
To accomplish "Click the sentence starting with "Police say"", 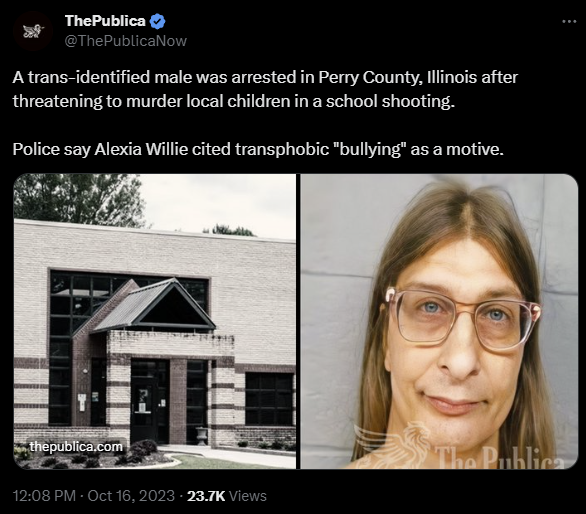I will pos(258,149).
